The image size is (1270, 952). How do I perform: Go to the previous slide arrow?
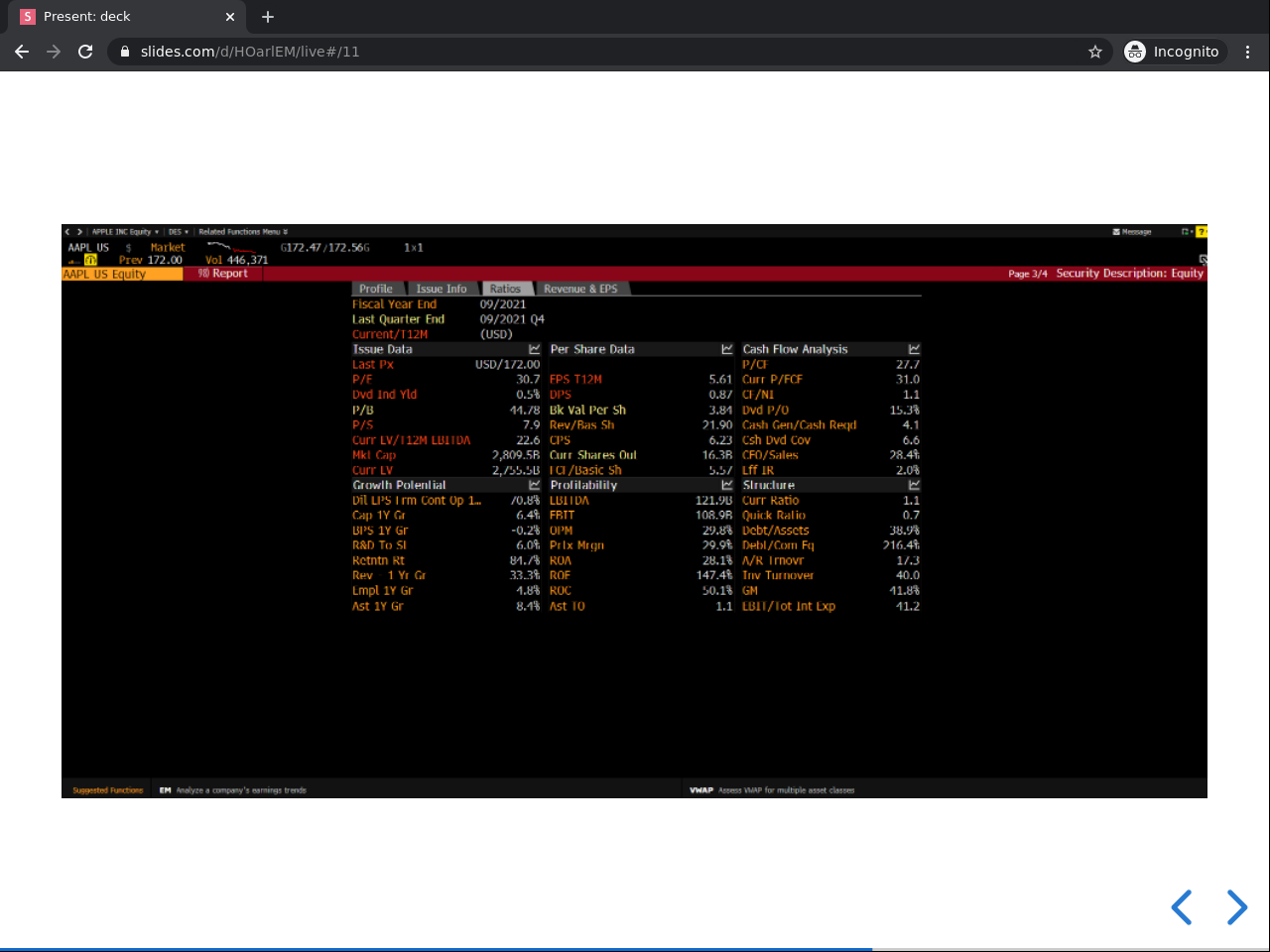point(1181,906)
